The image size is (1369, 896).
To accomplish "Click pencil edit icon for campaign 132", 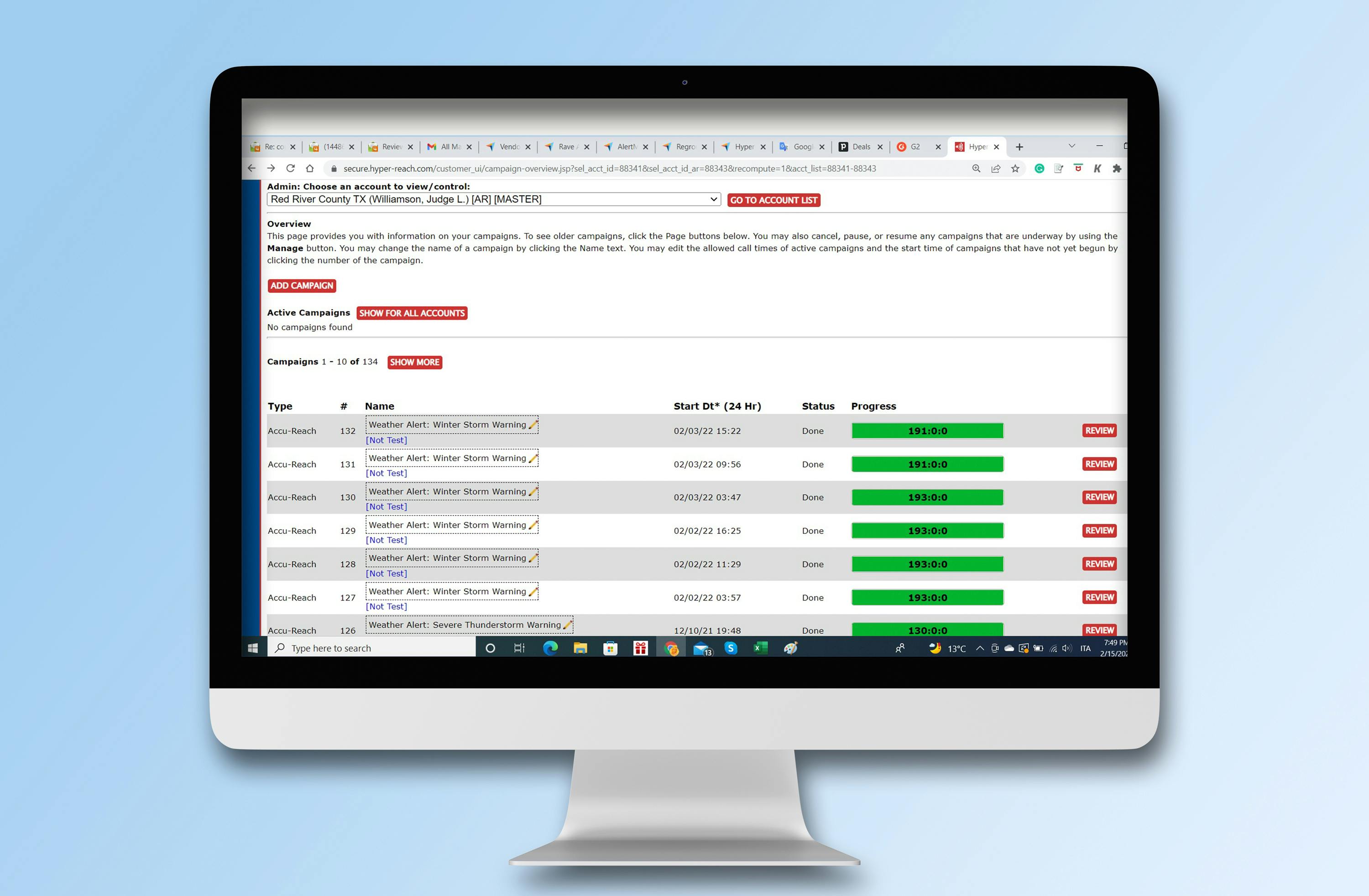I will pos(533,425).
